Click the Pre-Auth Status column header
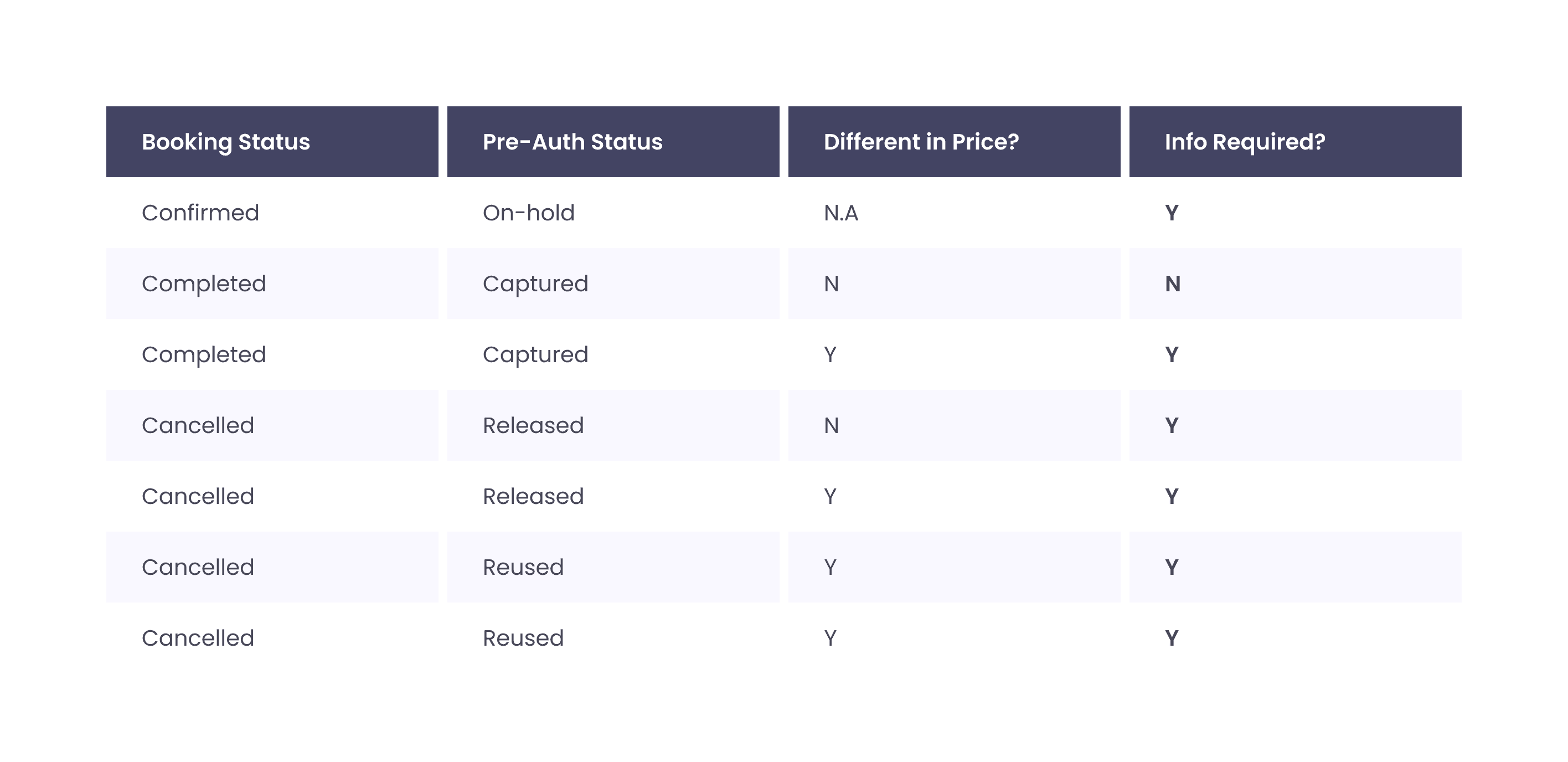This screenshot has width=1568, height=762. pos(572,142)
